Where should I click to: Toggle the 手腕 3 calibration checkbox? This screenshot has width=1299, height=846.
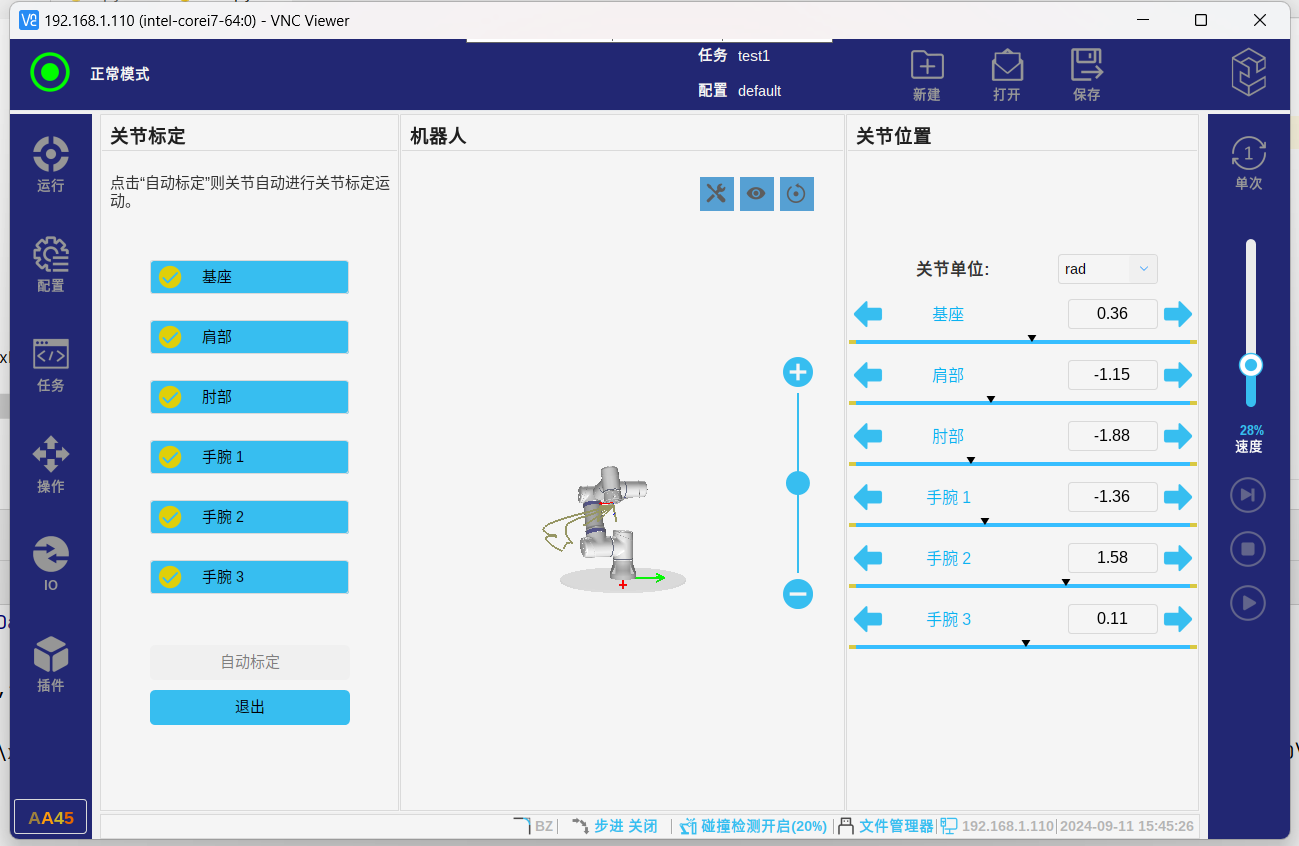pos(170,577)
